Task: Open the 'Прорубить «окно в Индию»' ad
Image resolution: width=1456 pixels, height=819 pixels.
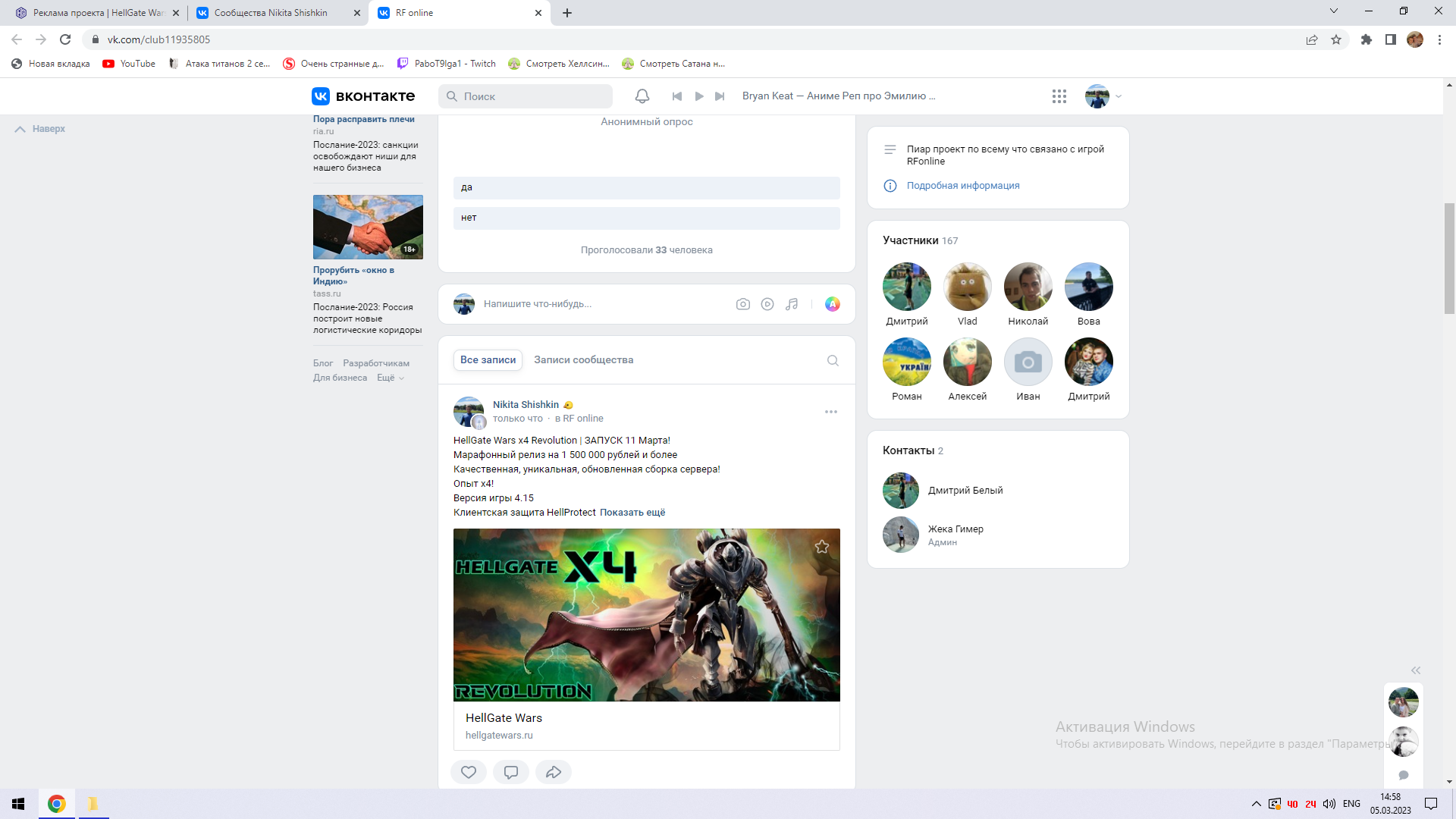Action: (x=353, y=275)
